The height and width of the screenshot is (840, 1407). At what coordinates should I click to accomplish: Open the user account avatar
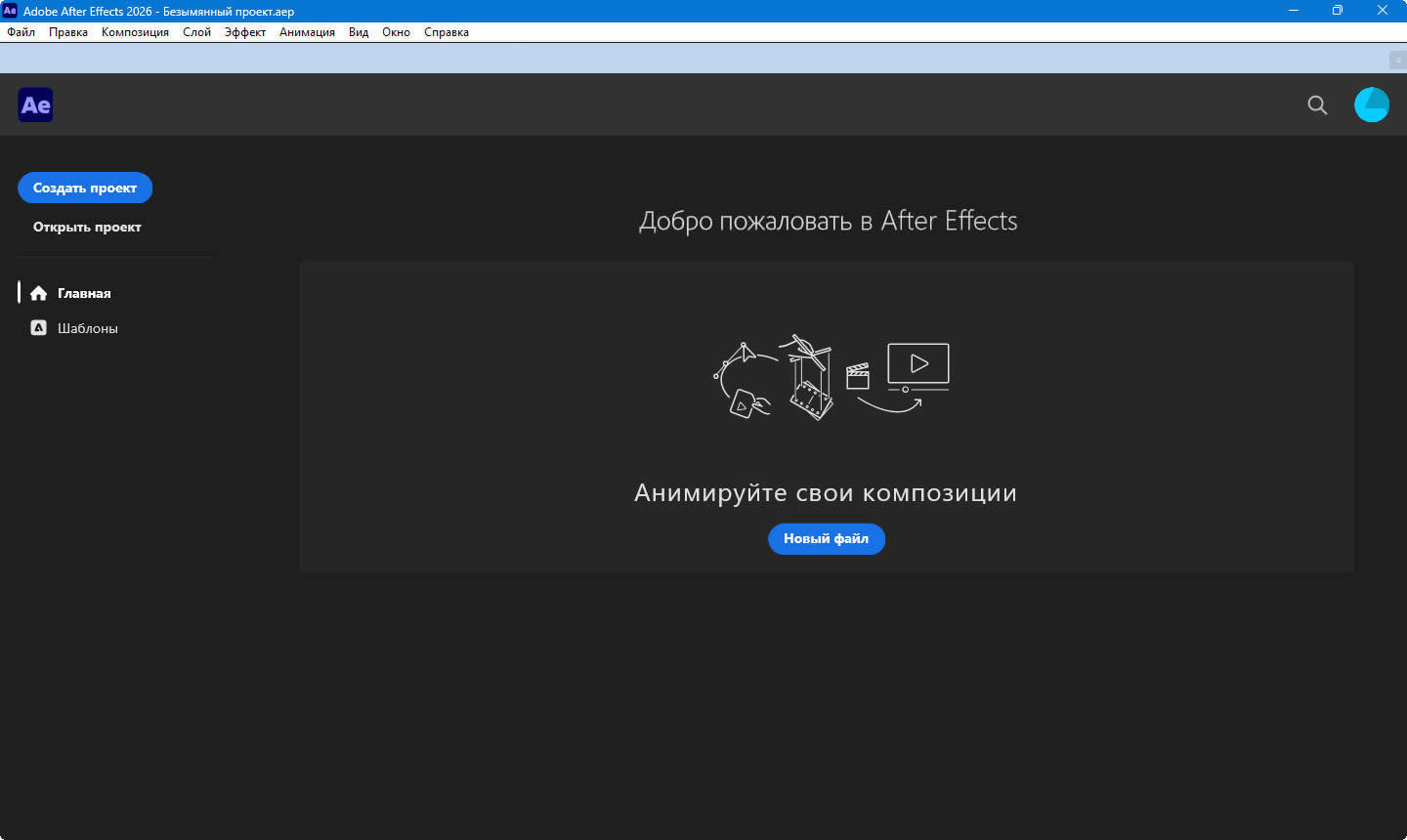(x=1372, y=105)
